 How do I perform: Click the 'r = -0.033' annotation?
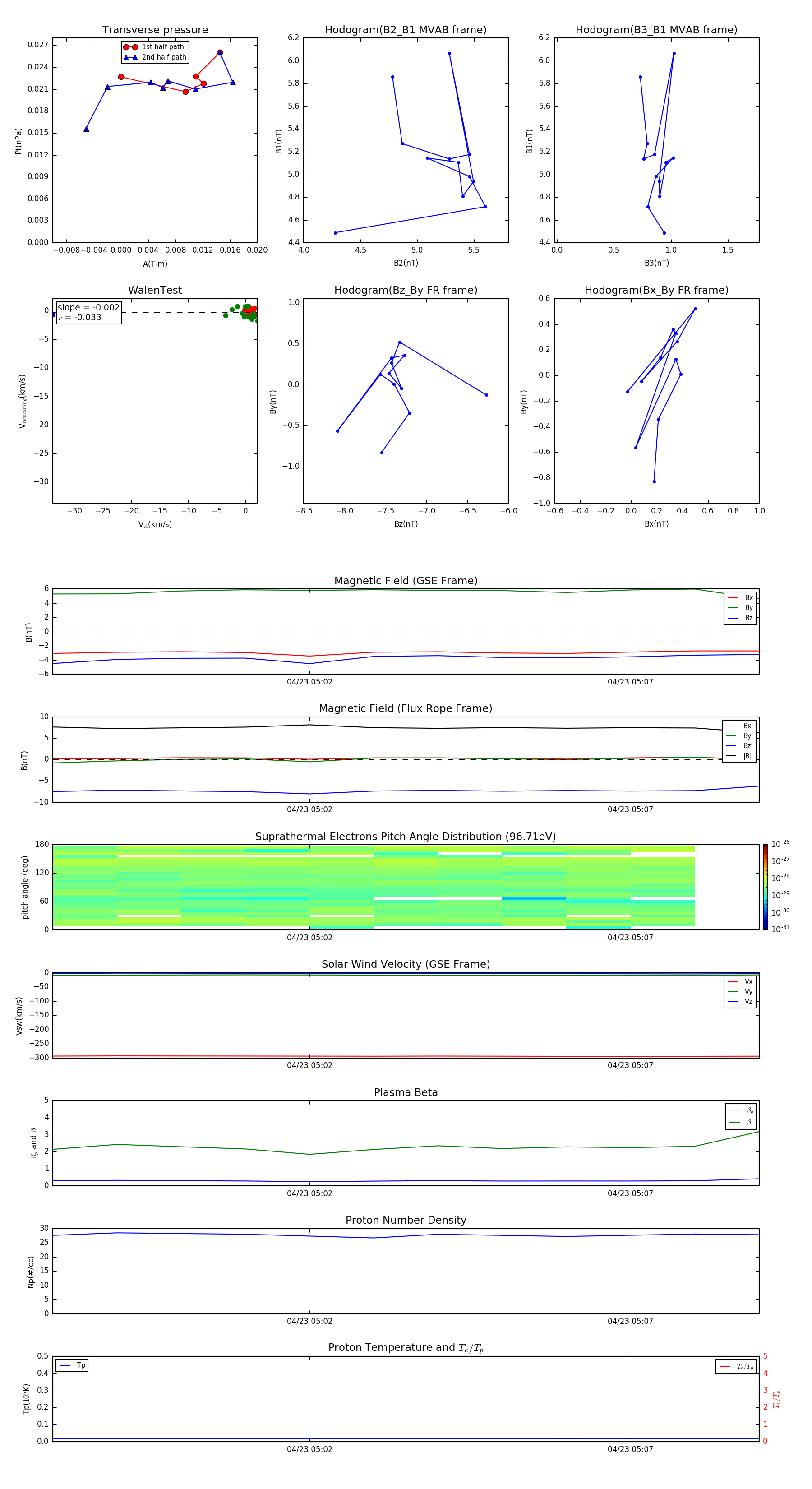[80, 317]
